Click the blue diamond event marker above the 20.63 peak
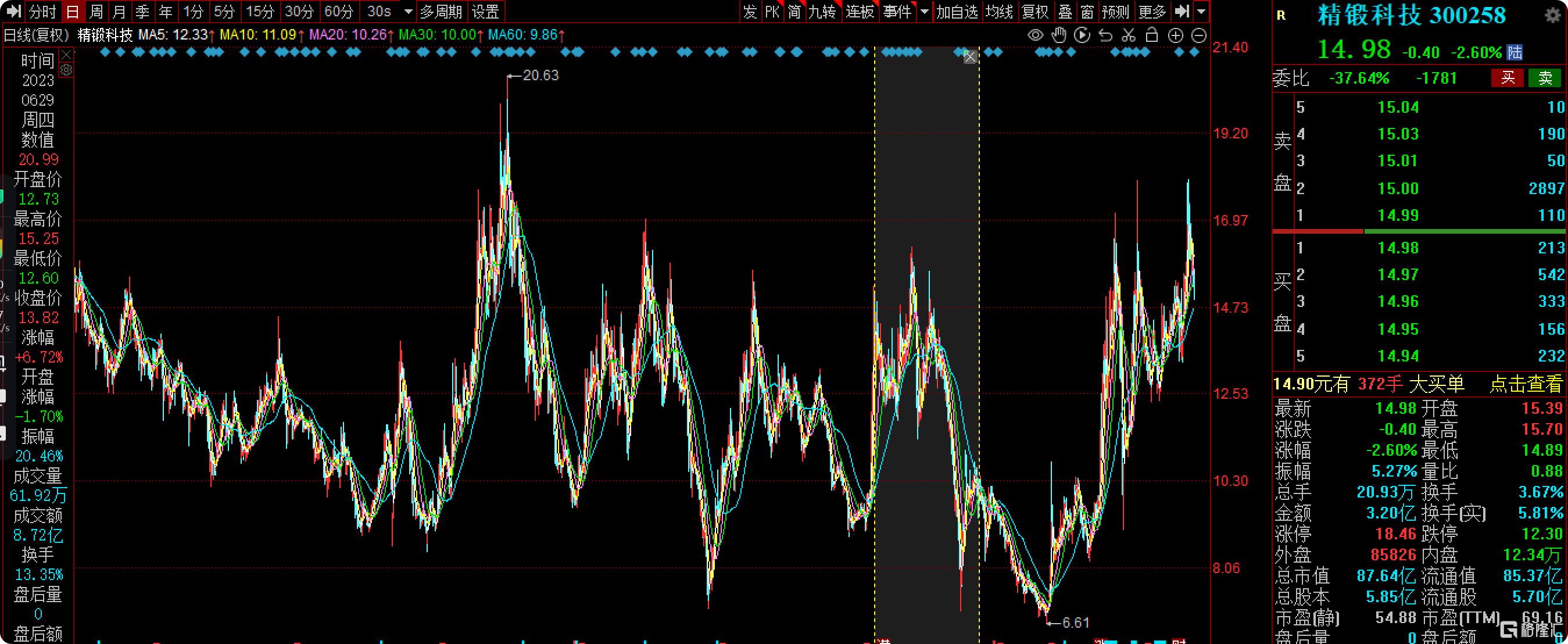This screenshot has height=644, width=1568. click(509, 52)
